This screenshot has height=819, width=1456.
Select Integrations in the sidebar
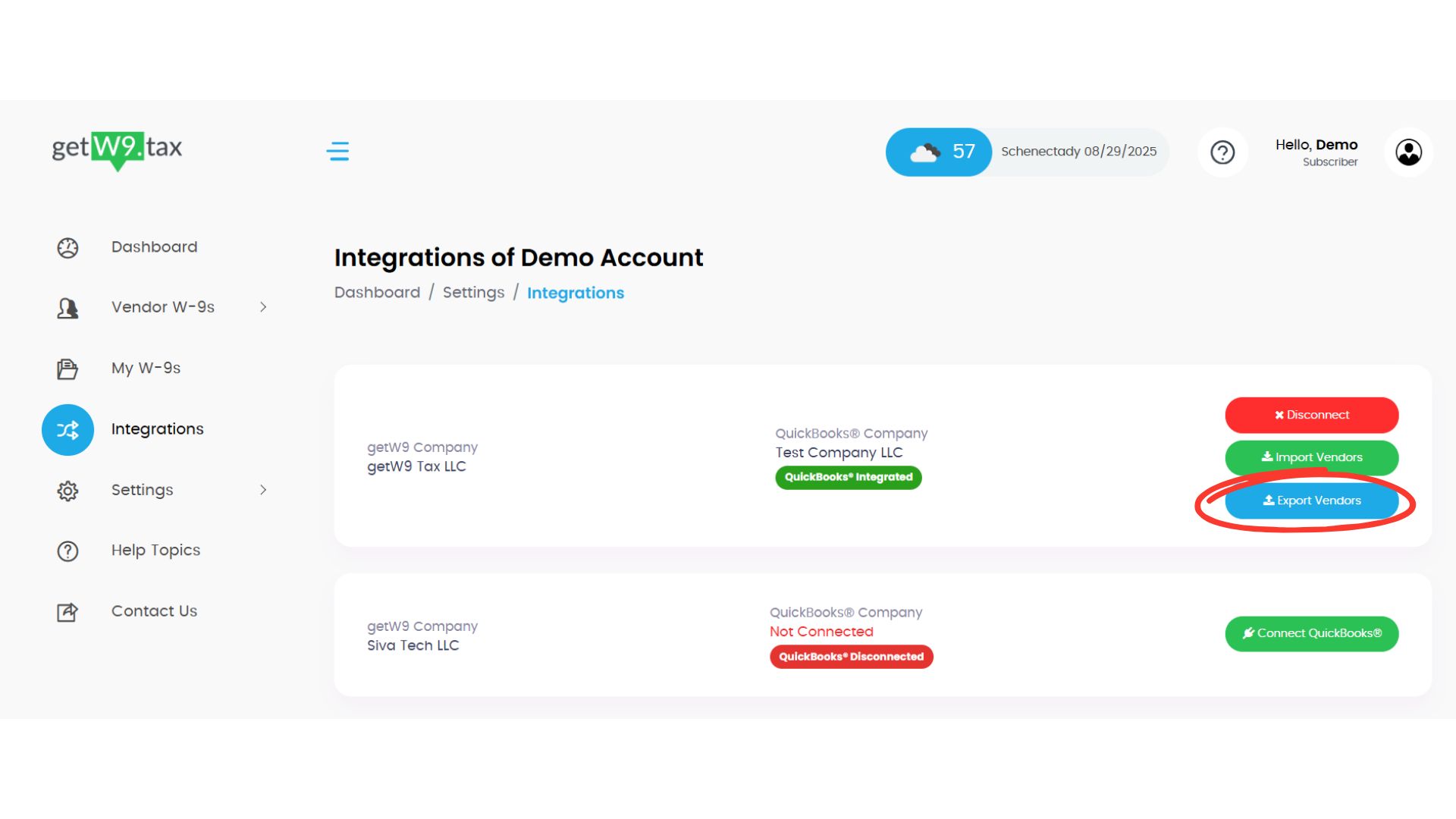[158, 429]
